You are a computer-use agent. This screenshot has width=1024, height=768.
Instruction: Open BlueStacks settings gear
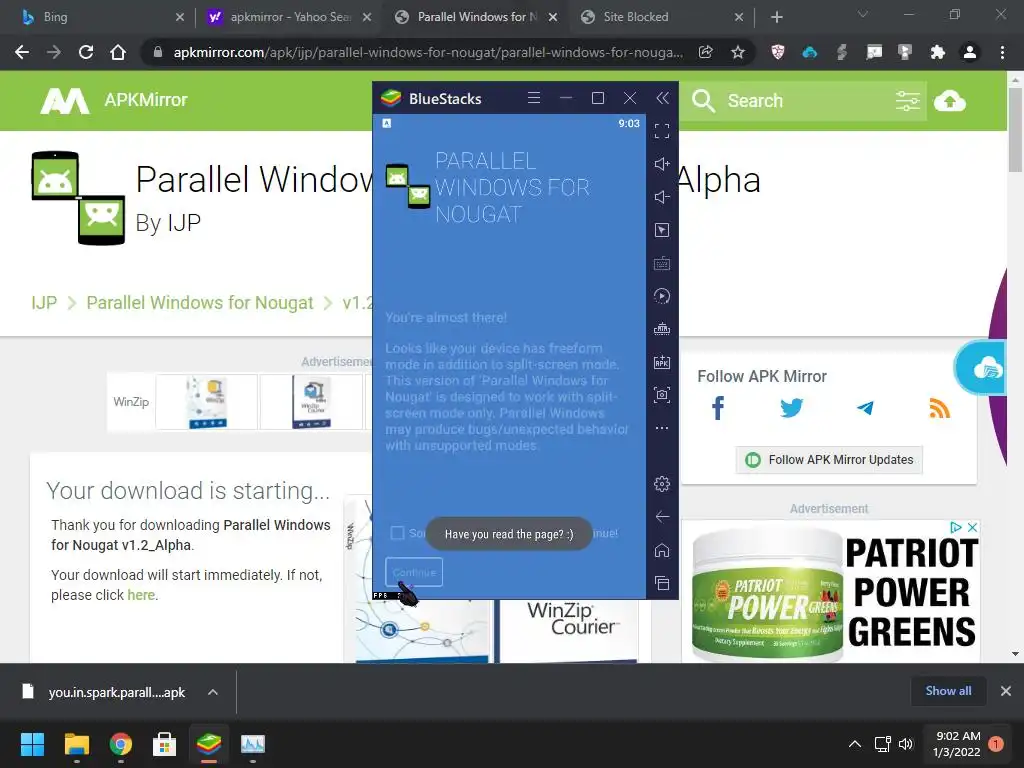pyautogui.click(x=662, y=483)
